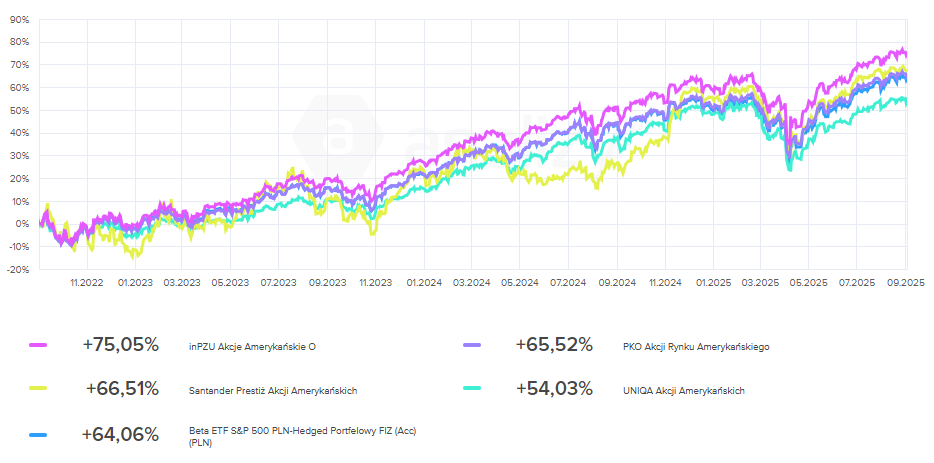The width and height of the screenshot is (934, 463).
Task: Click the magenta inPZU legend color marker
Action: [40, 346]
